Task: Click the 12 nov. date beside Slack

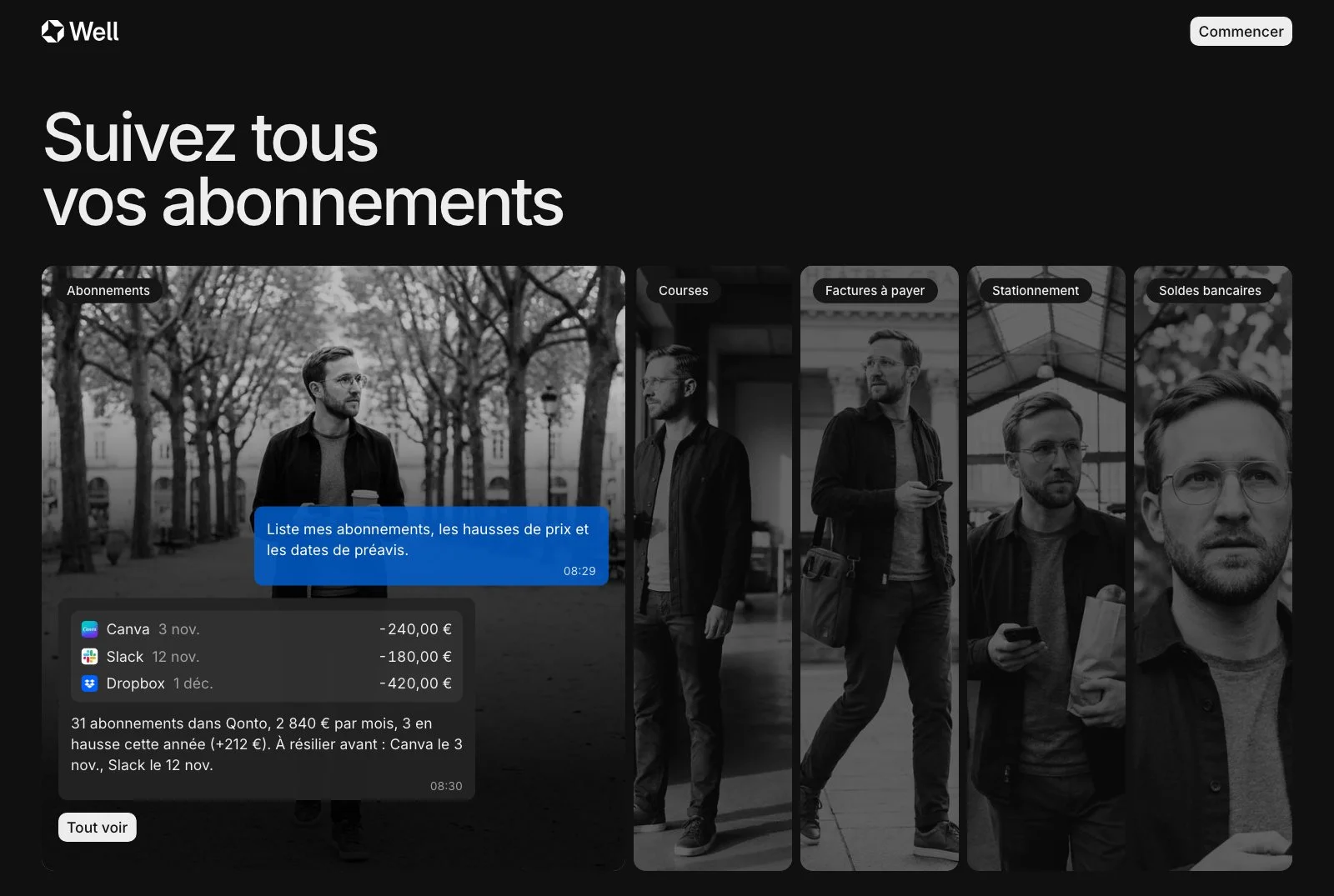Action: point(176,657)
